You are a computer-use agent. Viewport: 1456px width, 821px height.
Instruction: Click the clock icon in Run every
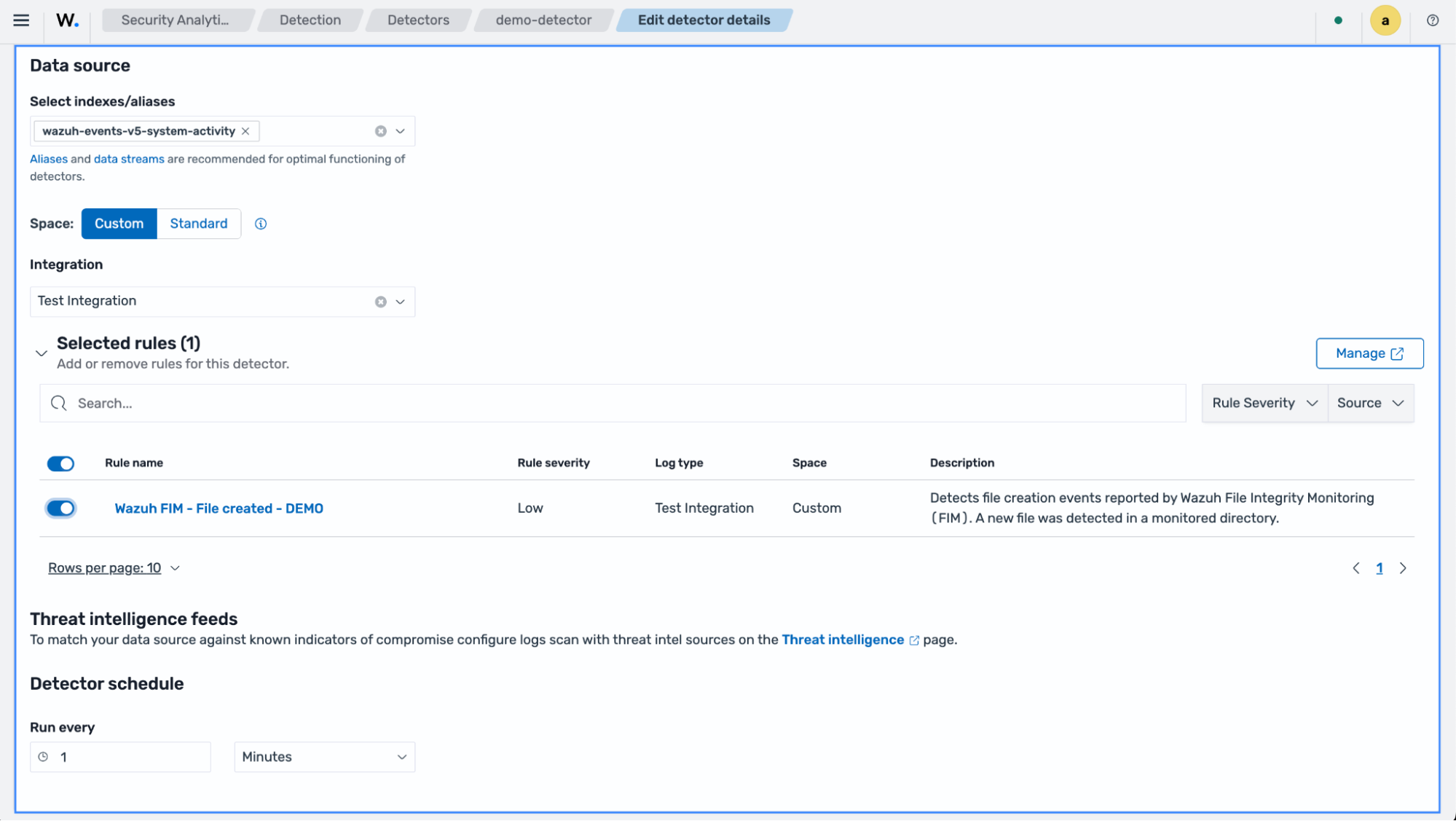point(44,757)
